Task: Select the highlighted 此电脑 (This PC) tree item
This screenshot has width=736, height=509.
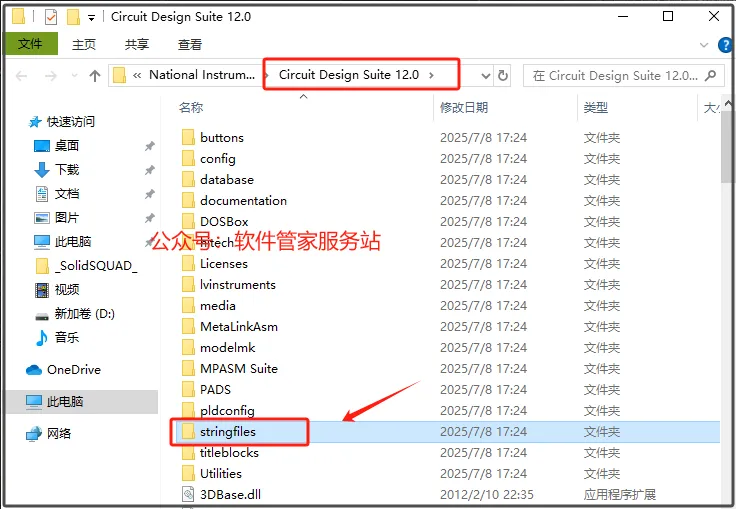Action: click(82, 402)
